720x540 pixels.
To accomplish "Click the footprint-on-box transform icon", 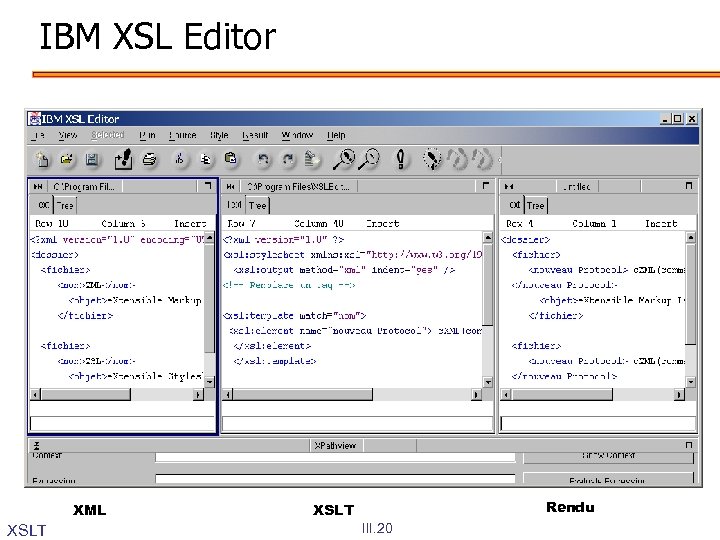I will (x=123, y=159).
